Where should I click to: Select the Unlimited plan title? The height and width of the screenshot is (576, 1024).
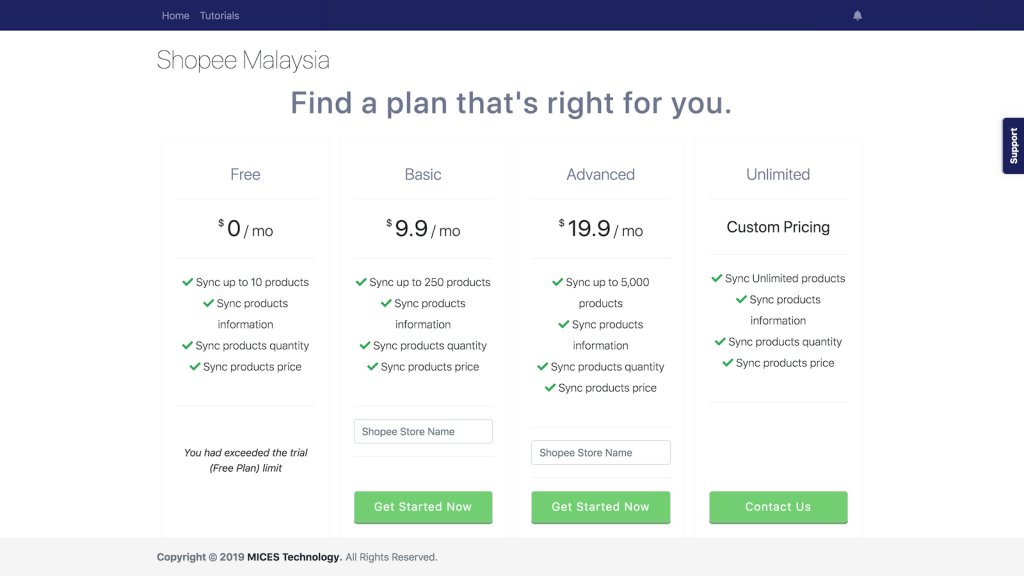pos(778,174)
